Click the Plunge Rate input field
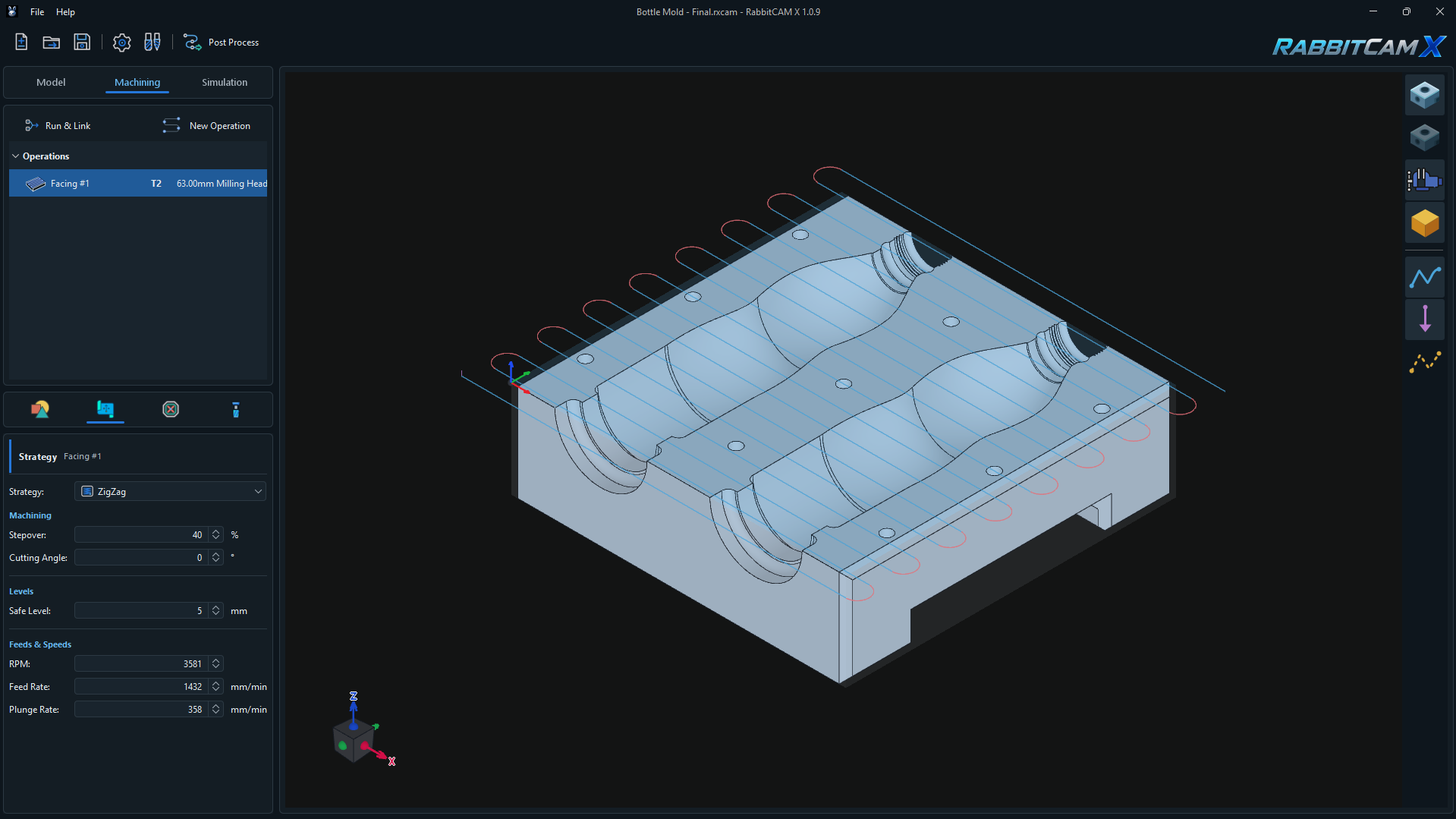 pyautogui.click(x=141, y=710)
